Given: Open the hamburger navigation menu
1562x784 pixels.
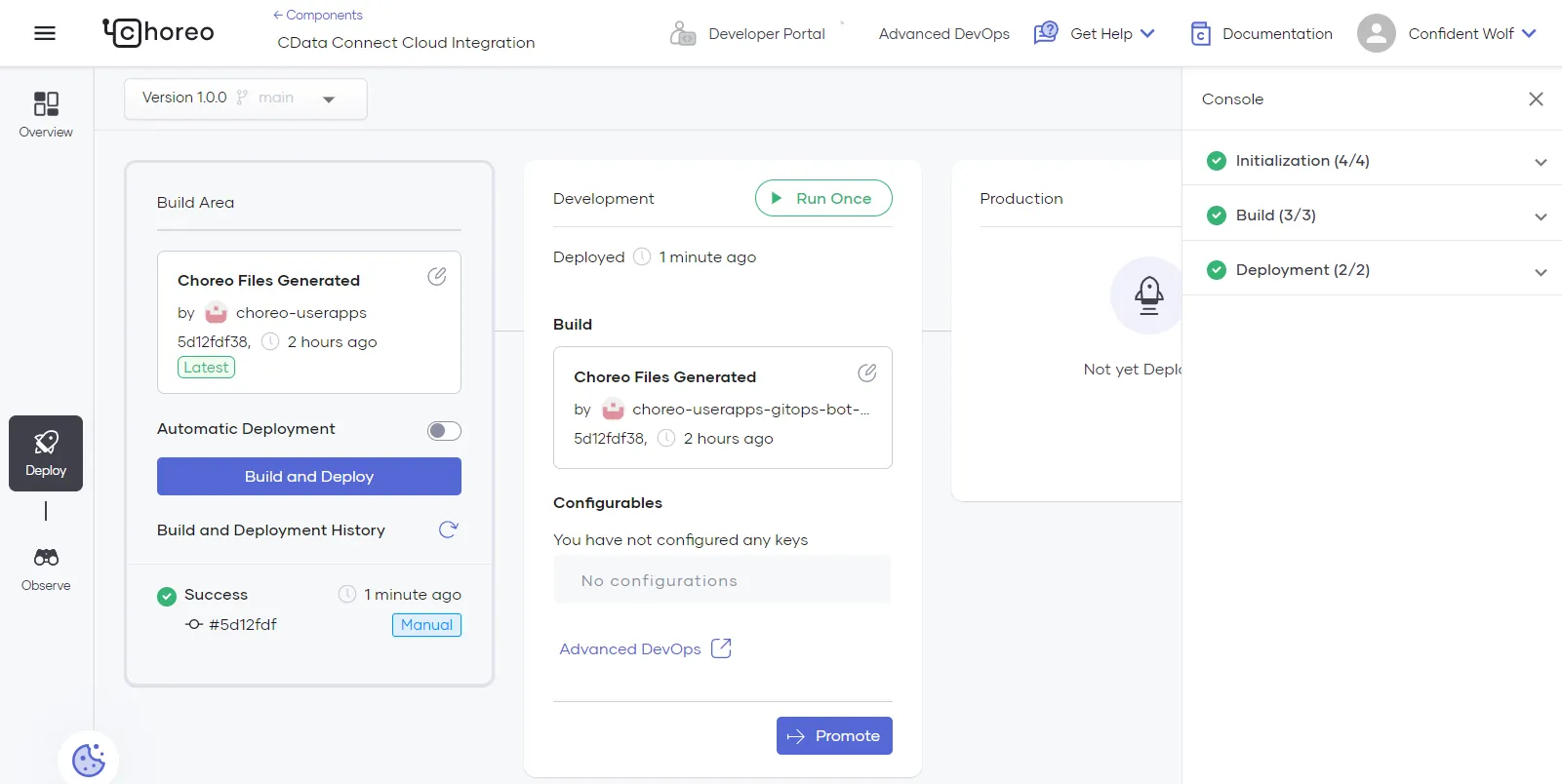Looking at the screenshot, I should click(45, 33).
